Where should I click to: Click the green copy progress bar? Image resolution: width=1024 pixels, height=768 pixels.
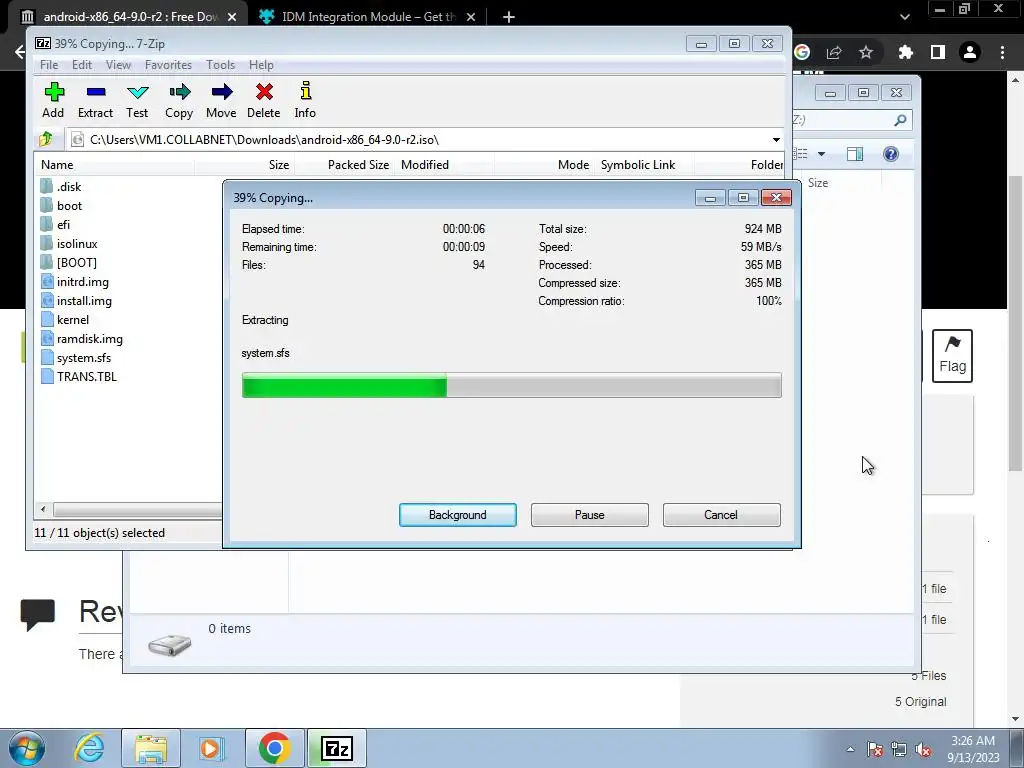click(x=511, y=385)
